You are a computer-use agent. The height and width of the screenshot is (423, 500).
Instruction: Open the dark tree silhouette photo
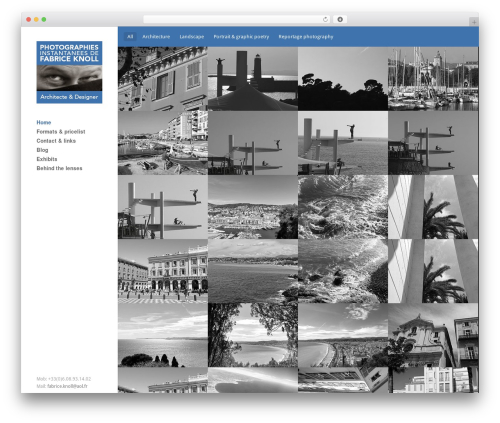pyautogui.click(x=343, y=79)
